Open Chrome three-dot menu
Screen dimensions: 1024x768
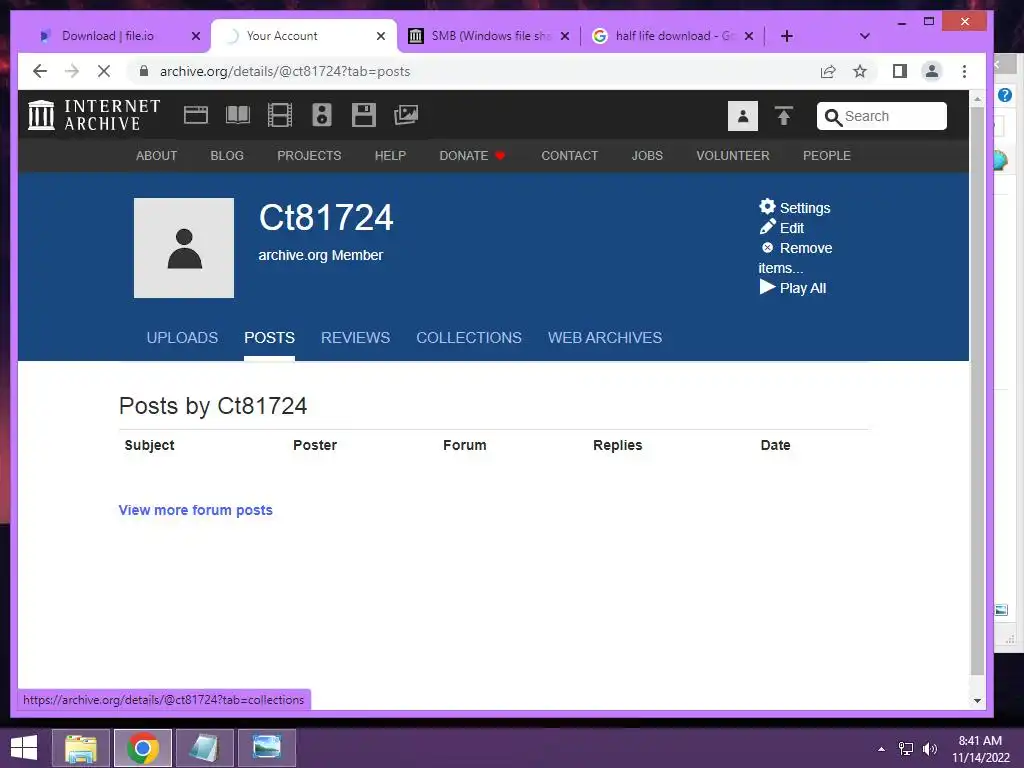tap(965, 71)
